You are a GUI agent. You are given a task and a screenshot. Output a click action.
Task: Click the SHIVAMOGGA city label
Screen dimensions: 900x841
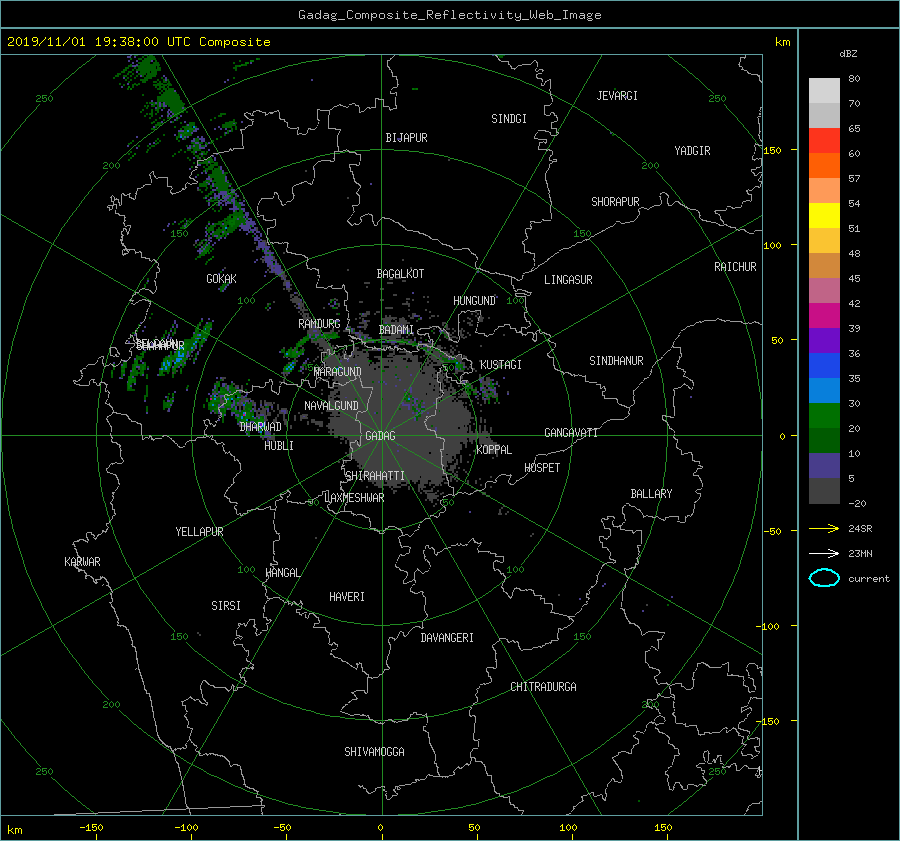click(x=374, y=752)
